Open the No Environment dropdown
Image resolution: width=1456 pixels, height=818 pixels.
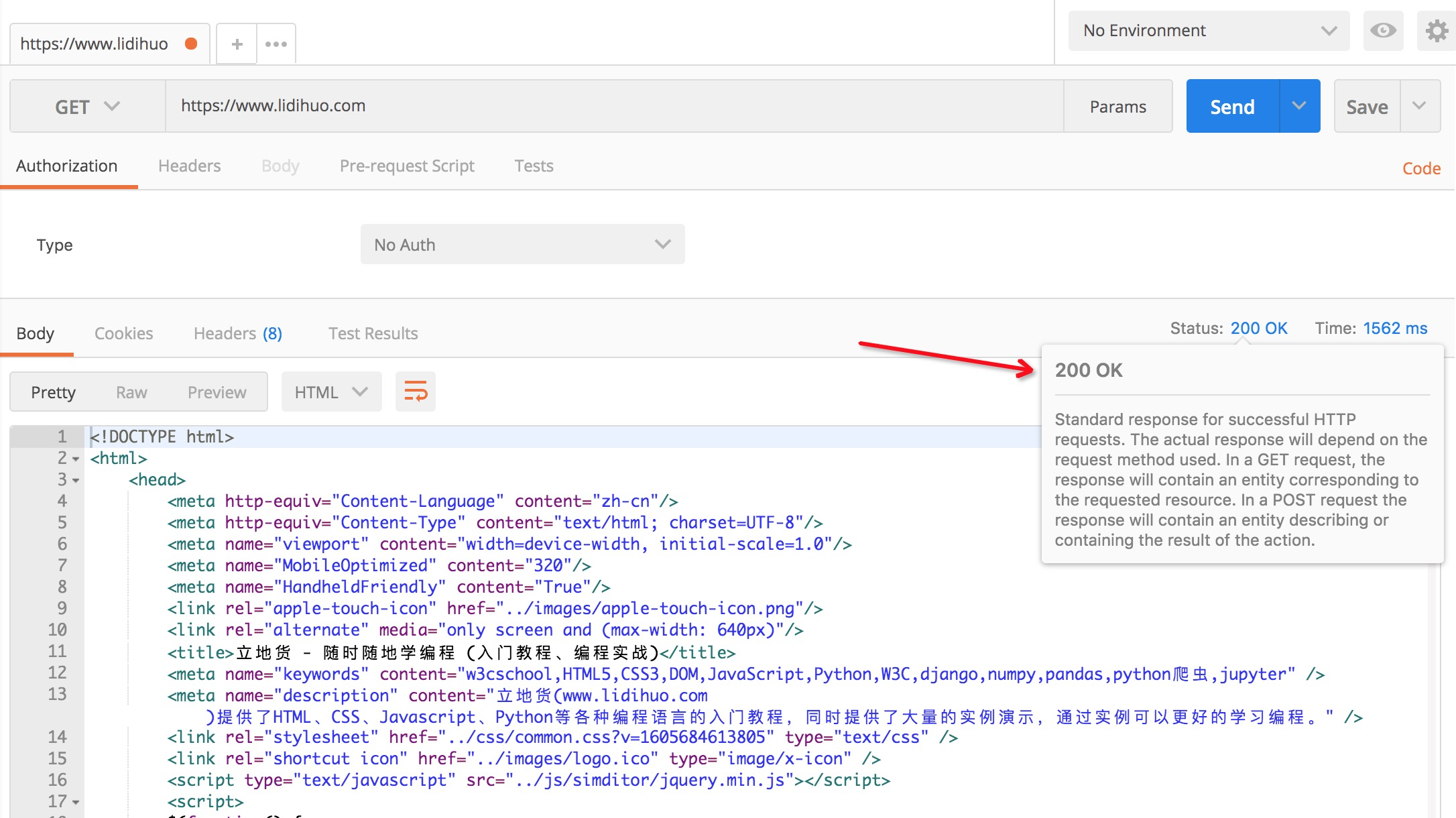click(1209, 30)
